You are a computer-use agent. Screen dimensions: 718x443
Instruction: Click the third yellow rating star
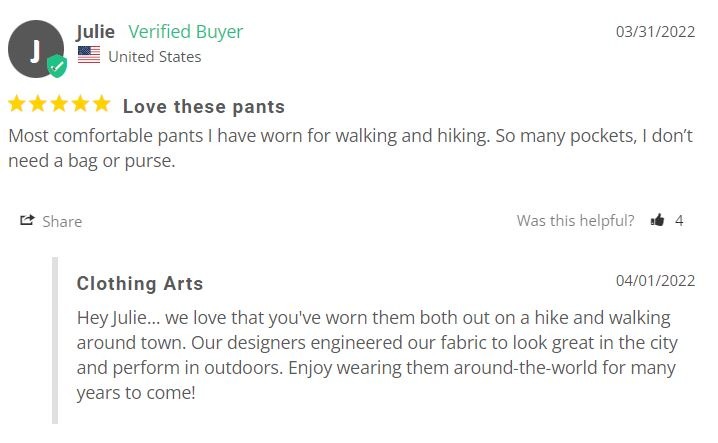[x=59, y=104]
